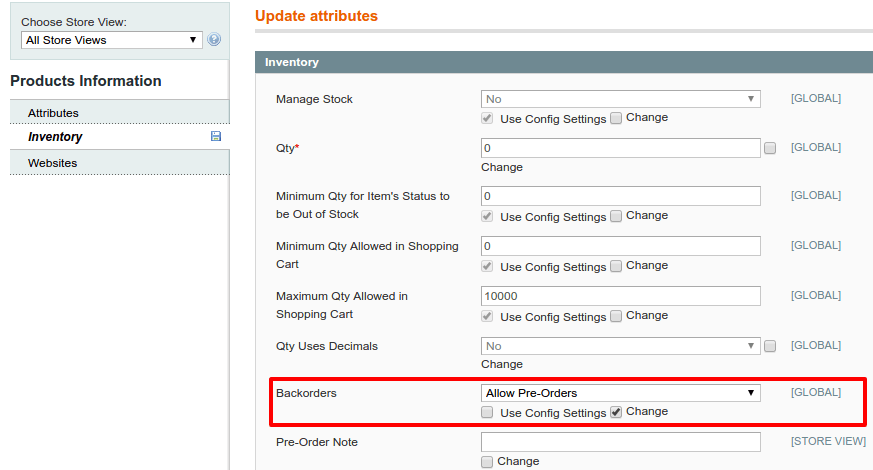Click the help icon beside store view selector

(x=213, y=40)
